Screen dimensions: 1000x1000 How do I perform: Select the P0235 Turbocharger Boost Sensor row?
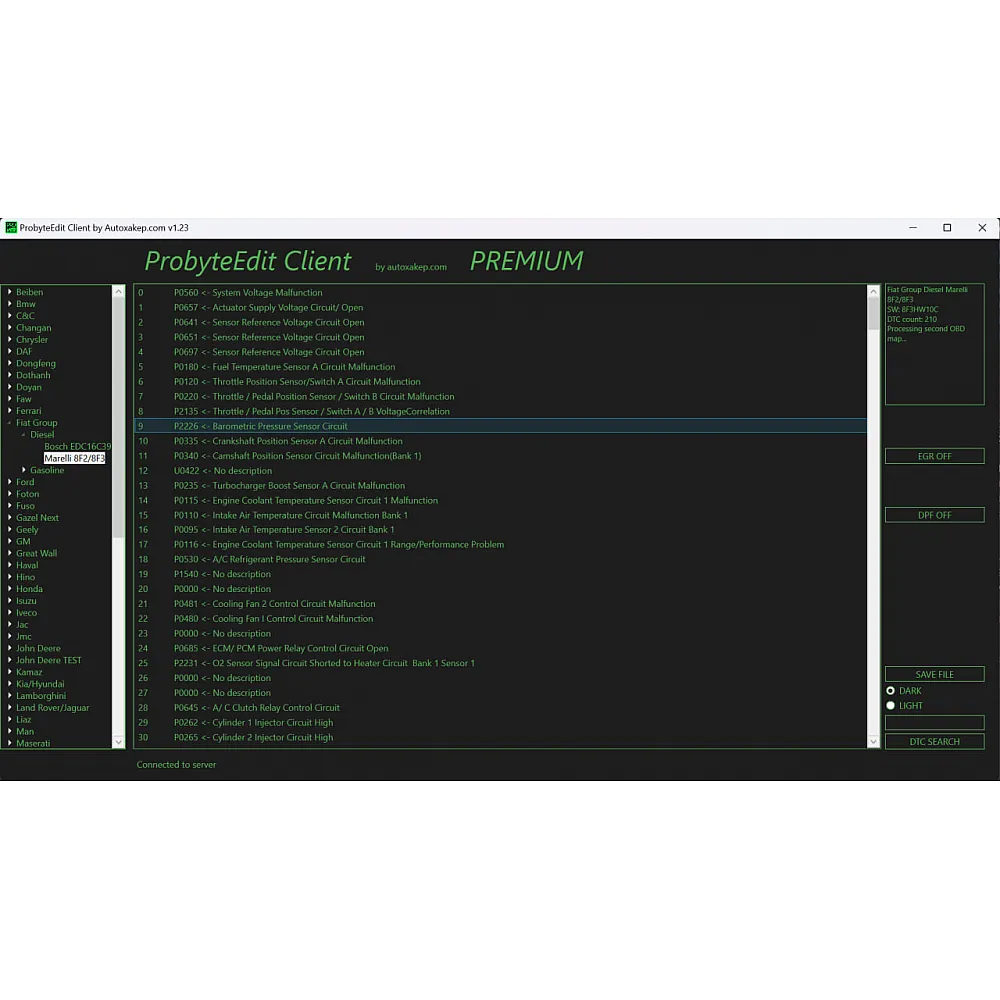click(308, 486)
